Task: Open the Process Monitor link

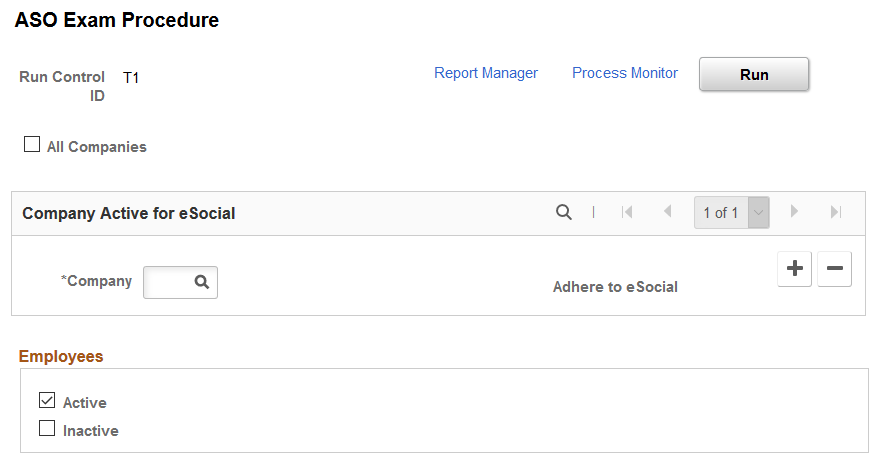Action: tap(625, 73)
